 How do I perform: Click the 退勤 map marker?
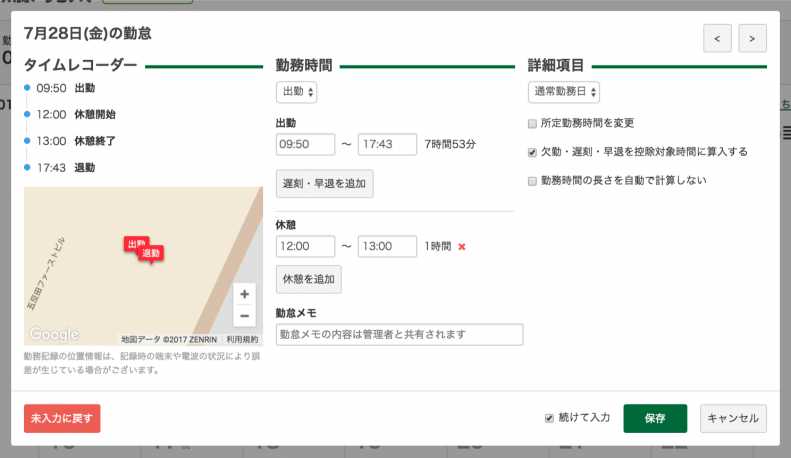[x=151, y=254]
